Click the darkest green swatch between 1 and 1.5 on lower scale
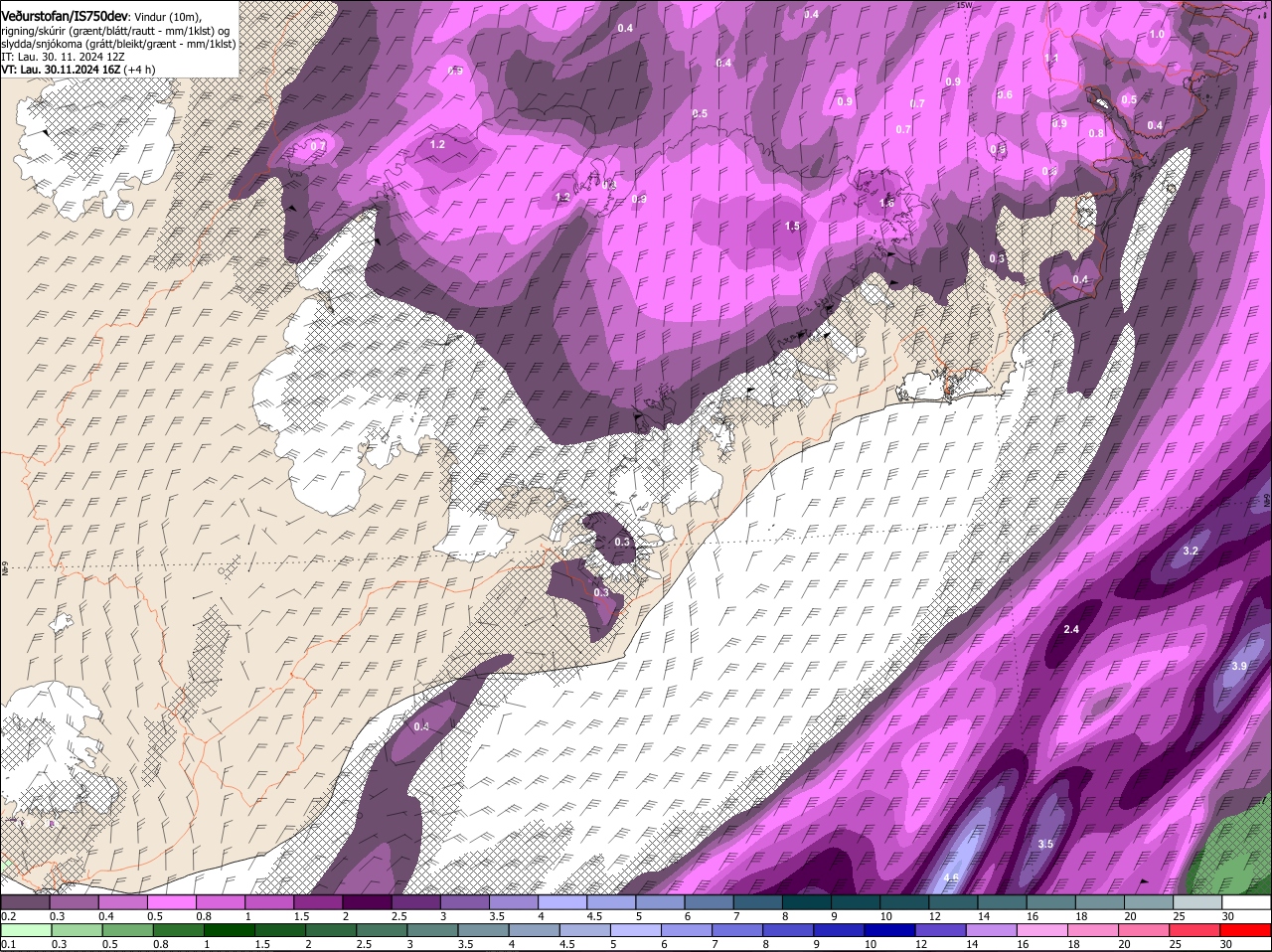This screenshot has width=1272, height=952. click(229, 930)
